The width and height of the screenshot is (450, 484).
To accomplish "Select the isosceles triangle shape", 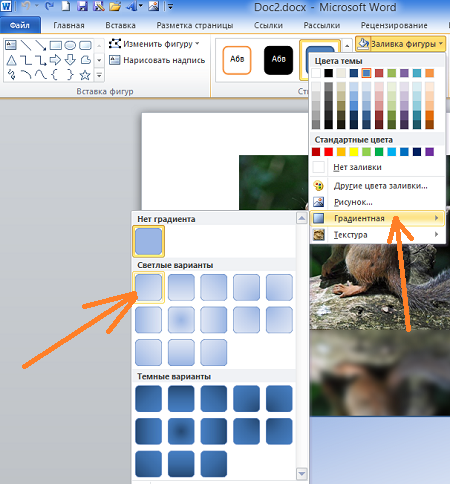I will 11,60.
